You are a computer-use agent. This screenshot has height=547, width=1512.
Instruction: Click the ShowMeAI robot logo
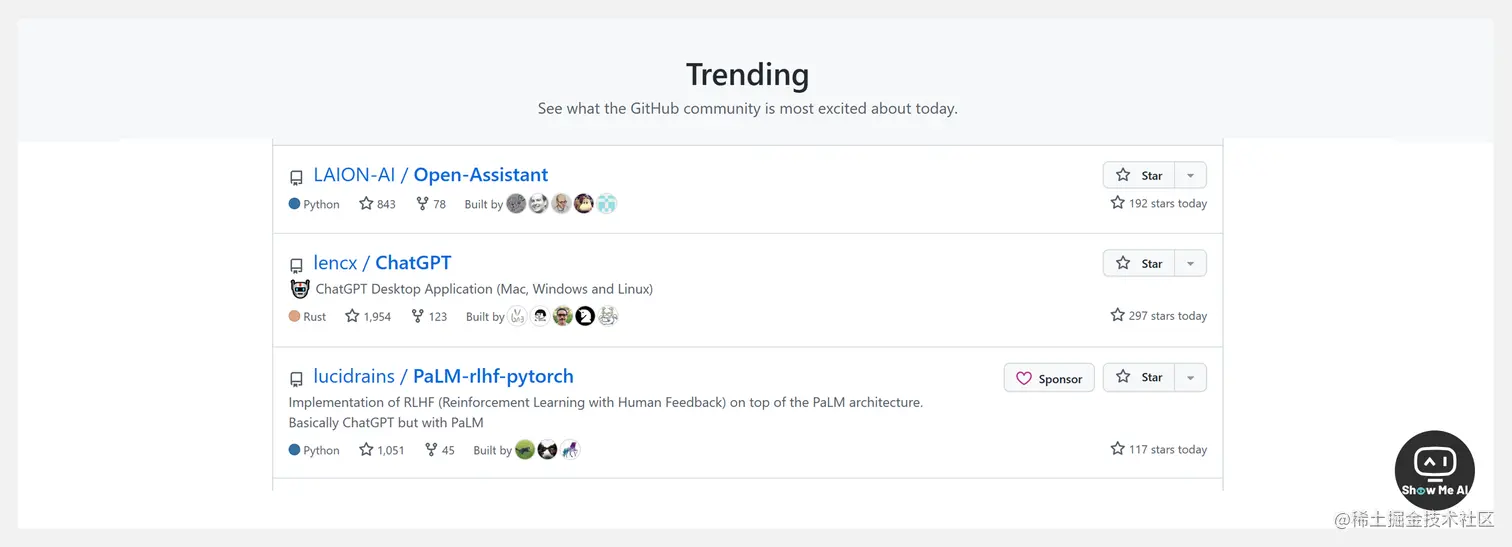click(x=1434, y=469)
